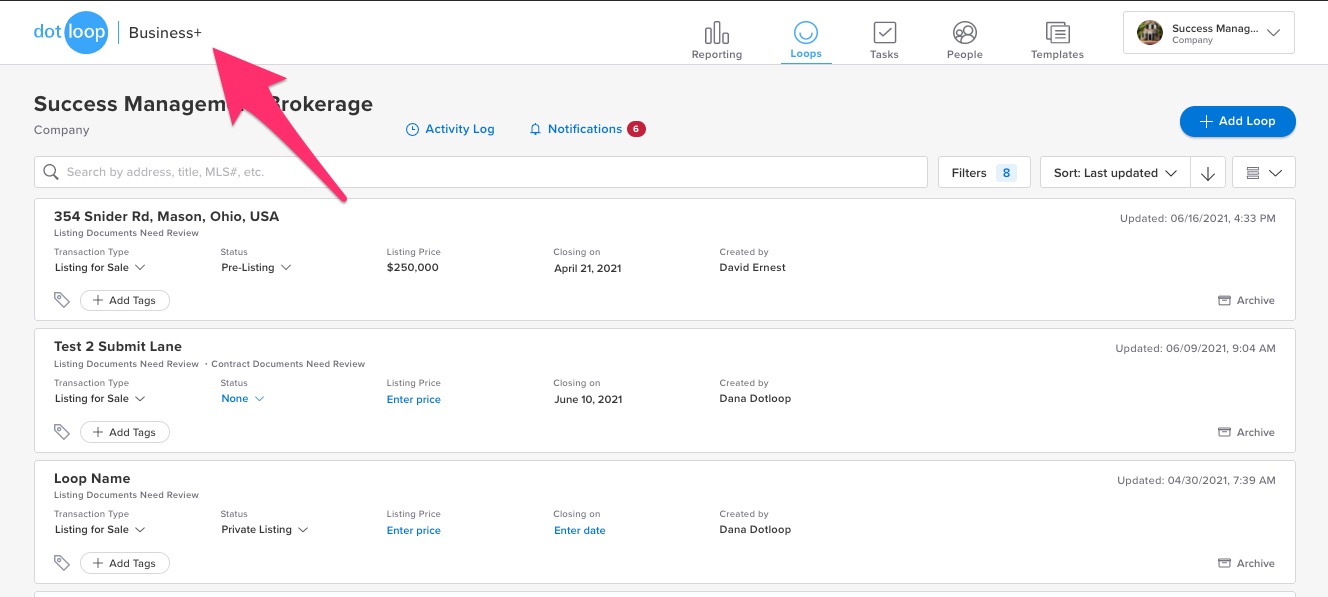Open the Filters panel
Screen dimensions: 1328x597
983,171
